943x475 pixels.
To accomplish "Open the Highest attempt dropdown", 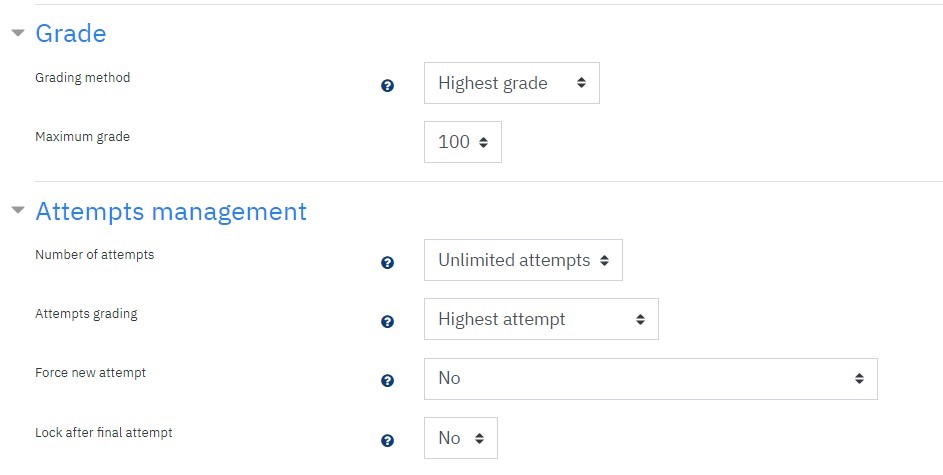I will 541,319.
